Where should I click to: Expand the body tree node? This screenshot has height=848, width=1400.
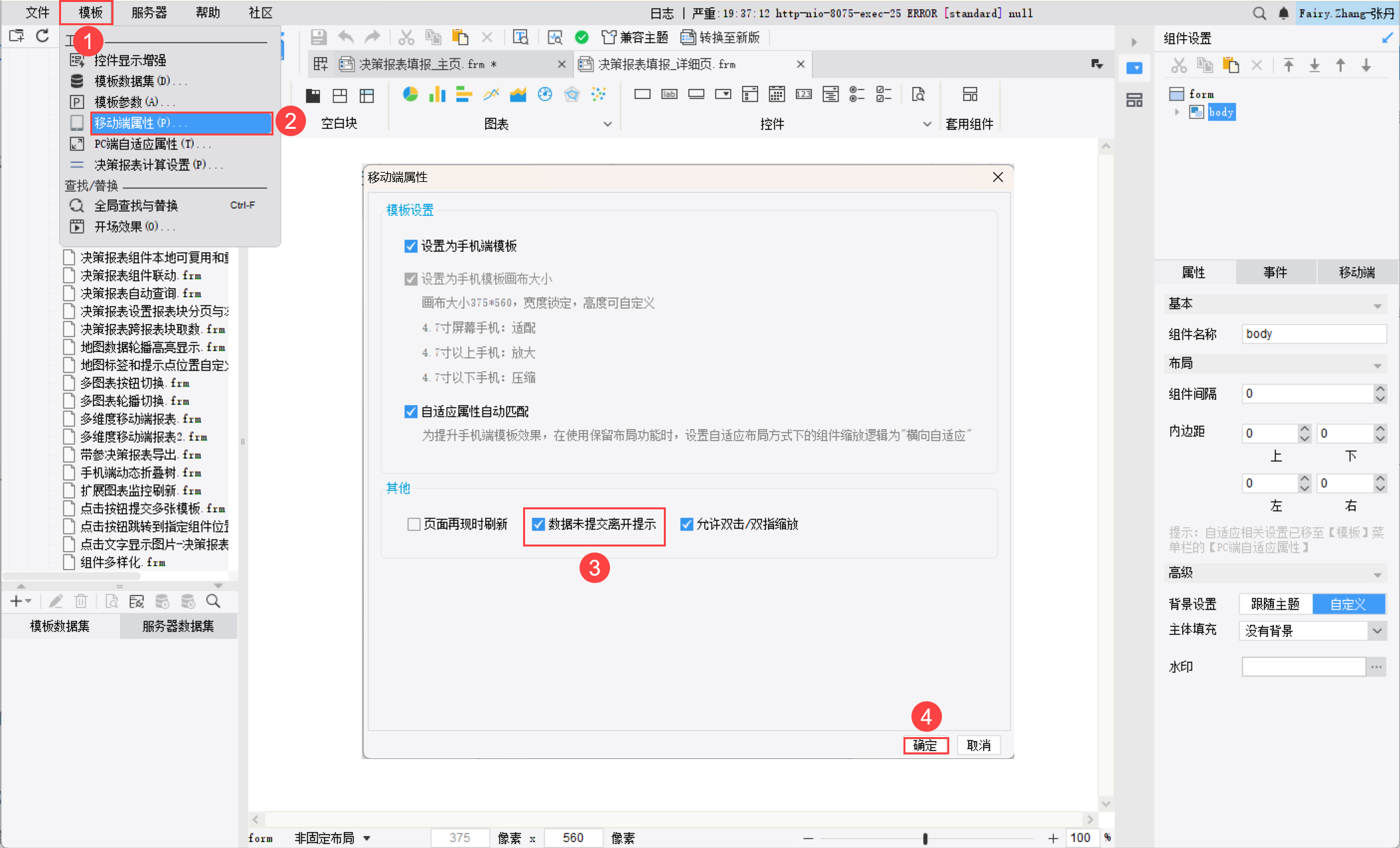(1177, 112)
